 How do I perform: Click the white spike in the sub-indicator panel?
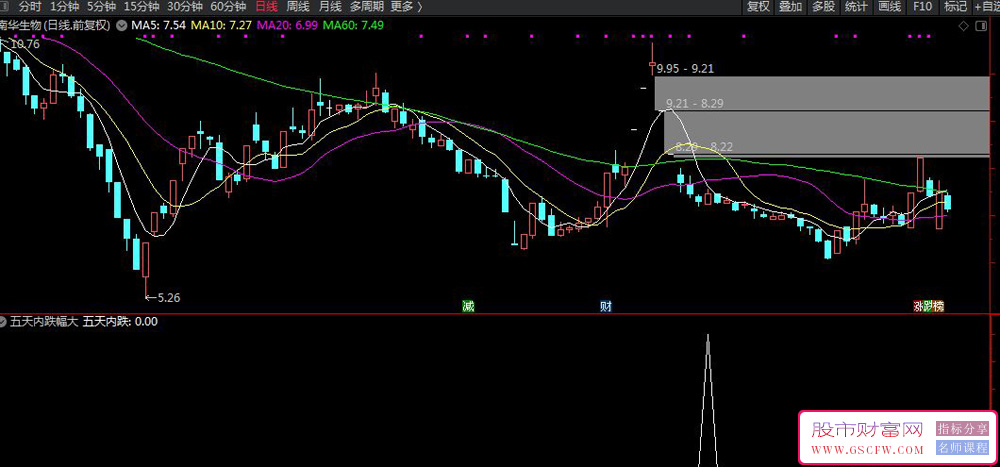point(708,400)
